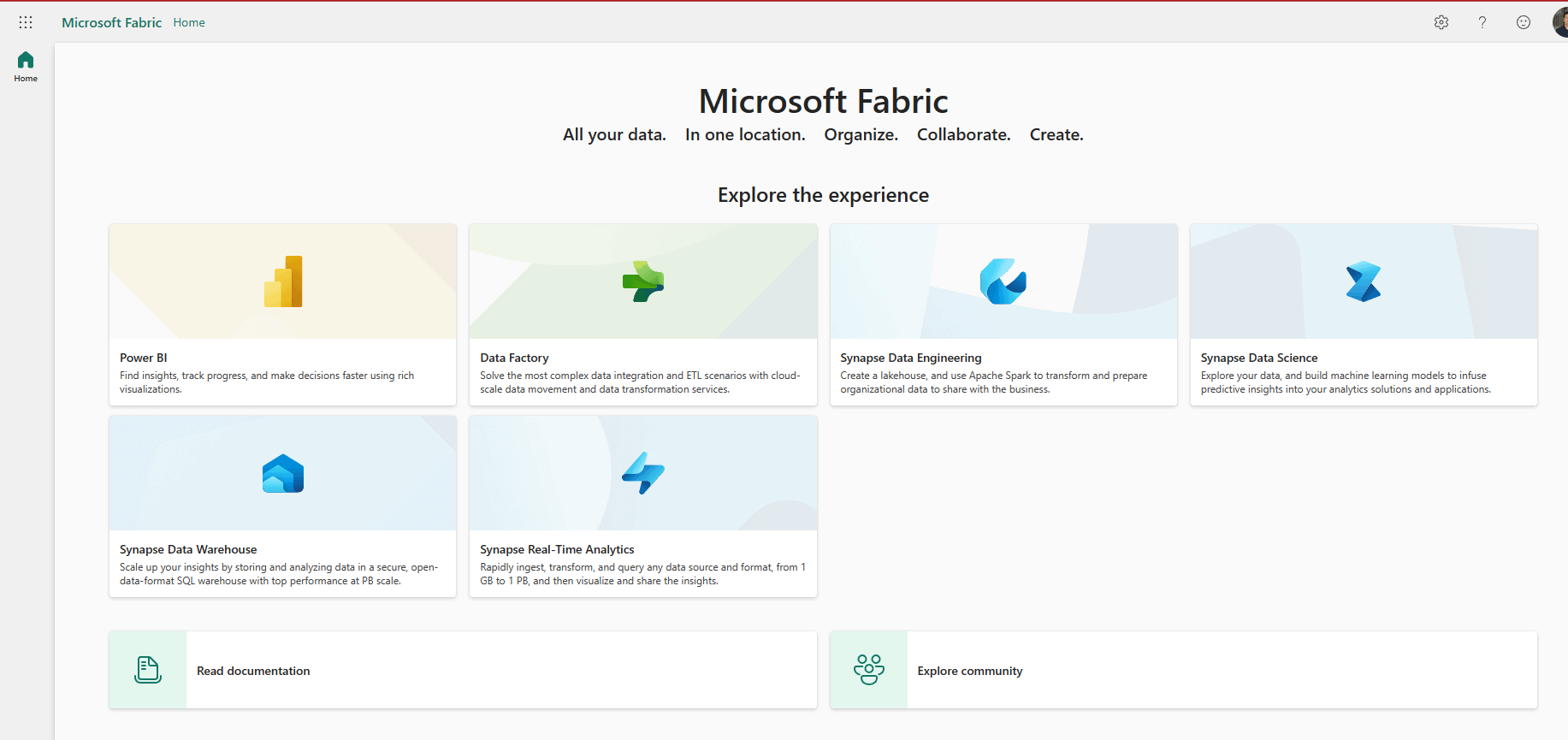1568x740 pixels.
Task: Click the Synapse Data Engineering icon
Action: click(1003, 281)
